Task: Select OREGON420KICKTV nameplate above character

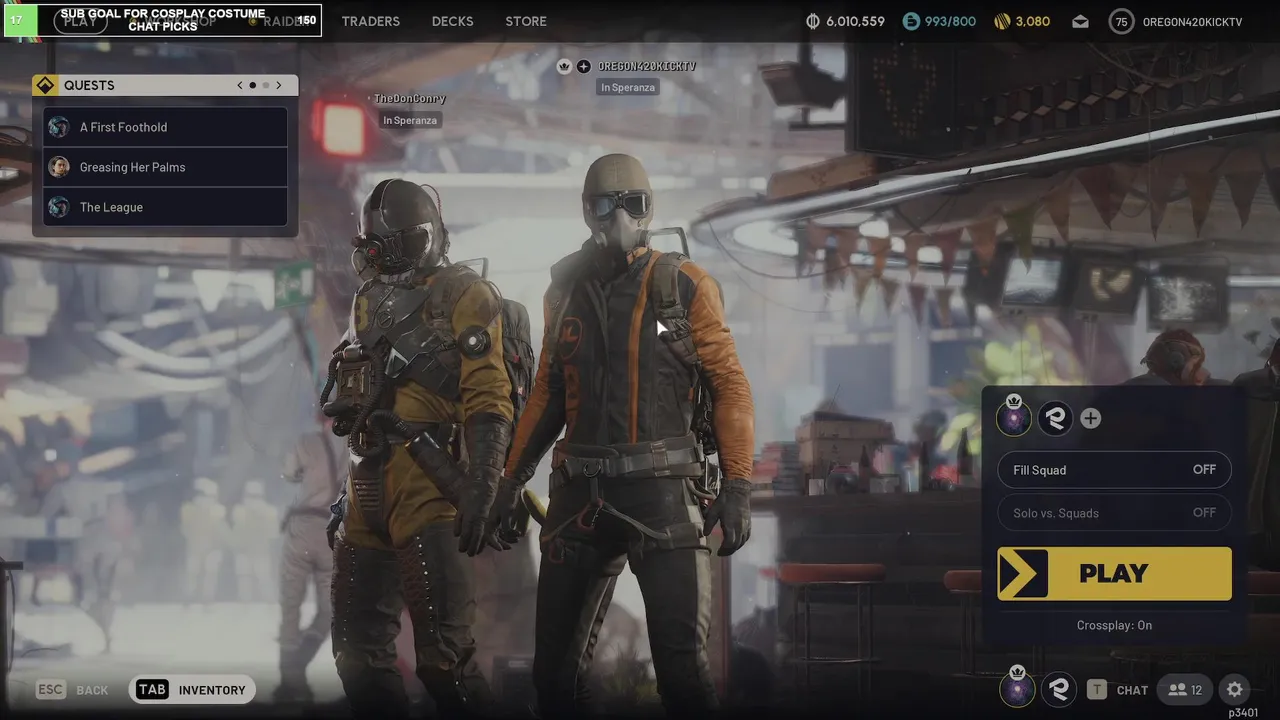Action: [x=647, y=66]
